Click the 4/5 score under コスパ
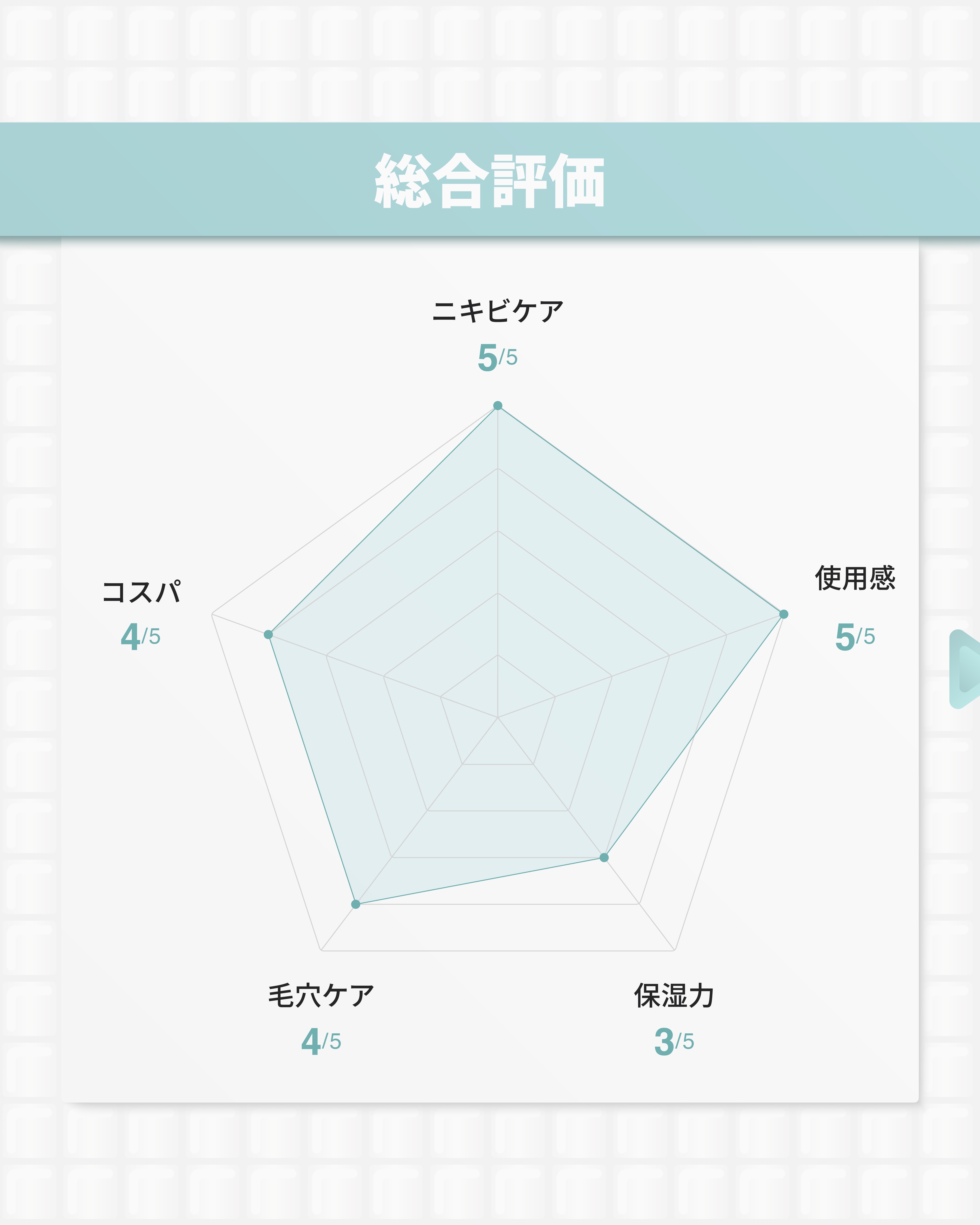This screenshot has width=980, height=1225. tap(141, 636)
